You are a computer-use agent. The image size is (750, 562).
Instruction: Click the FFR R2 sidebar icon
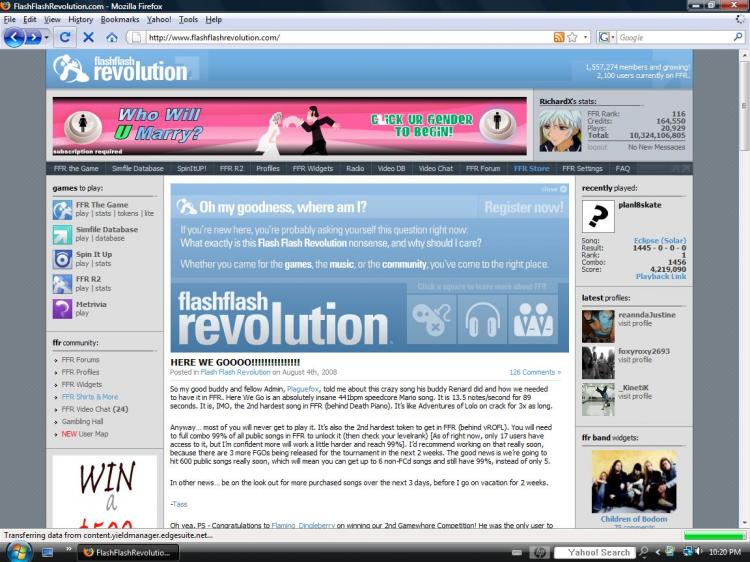click(62, 284)
